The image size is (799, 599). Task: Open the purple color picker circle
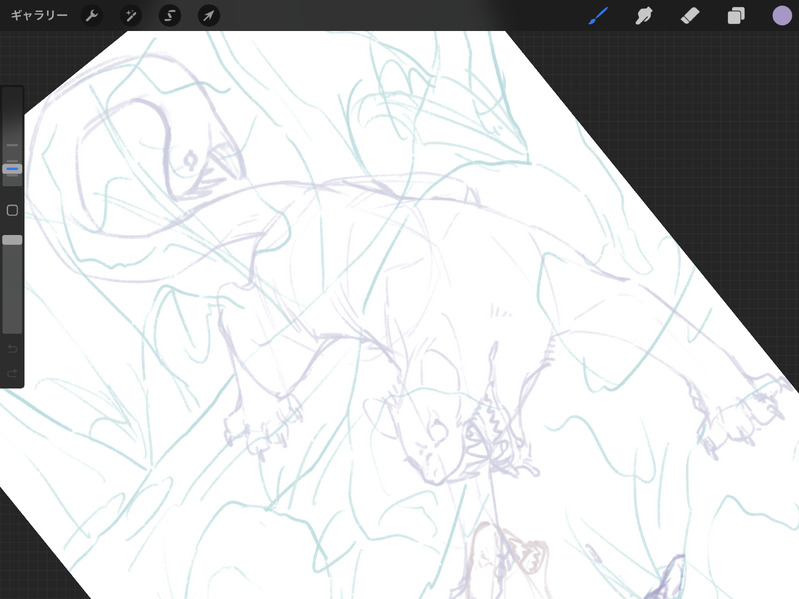[782, 16]
